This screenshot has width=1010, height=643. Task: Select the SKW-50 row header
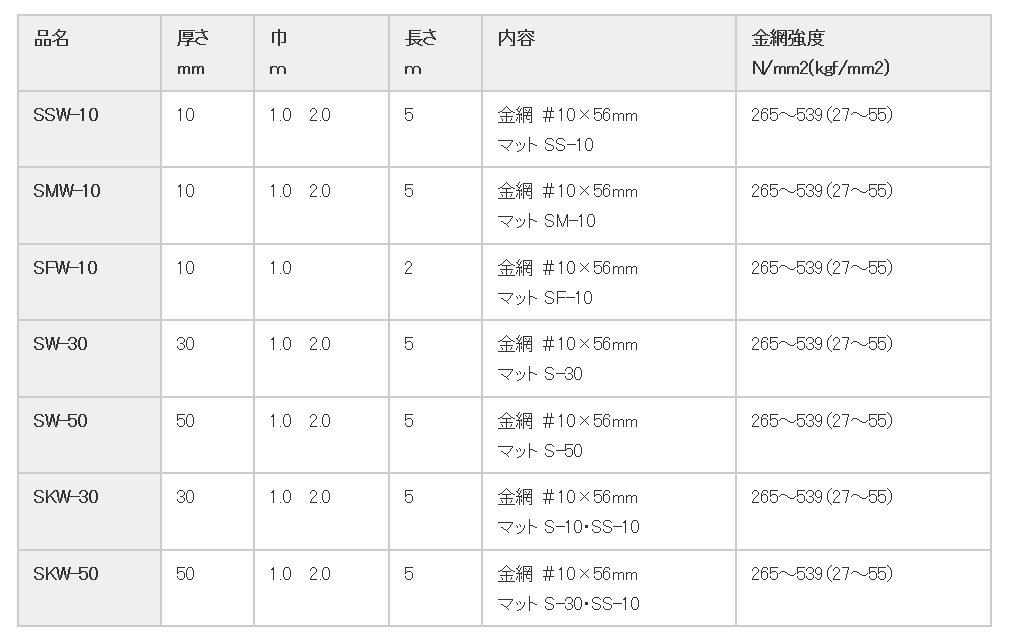[90, 588]
